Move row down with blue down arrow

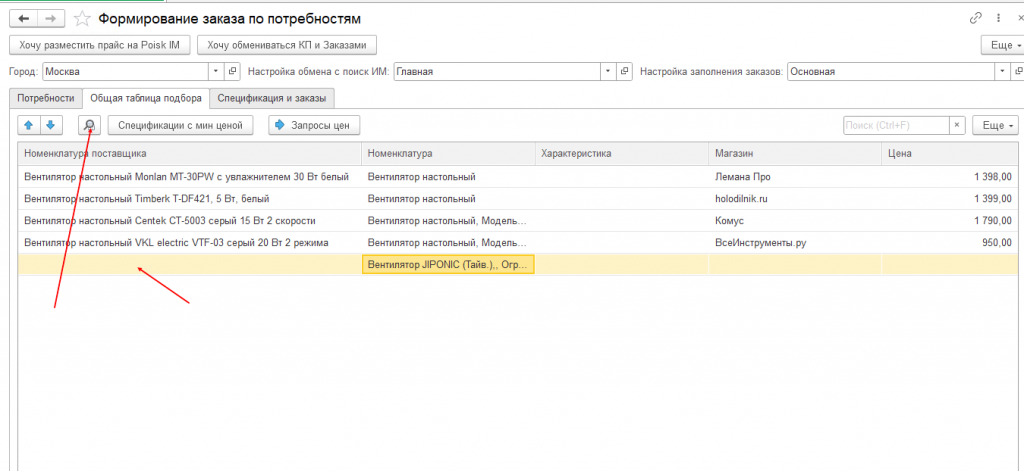tap(51, 125)
